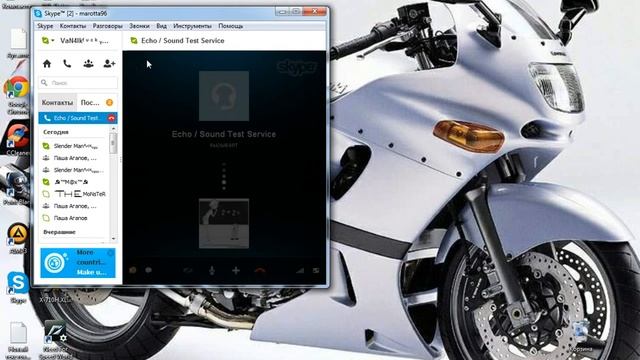Create a group via people icon
The image size is (640, 360).
click(88, 64)
